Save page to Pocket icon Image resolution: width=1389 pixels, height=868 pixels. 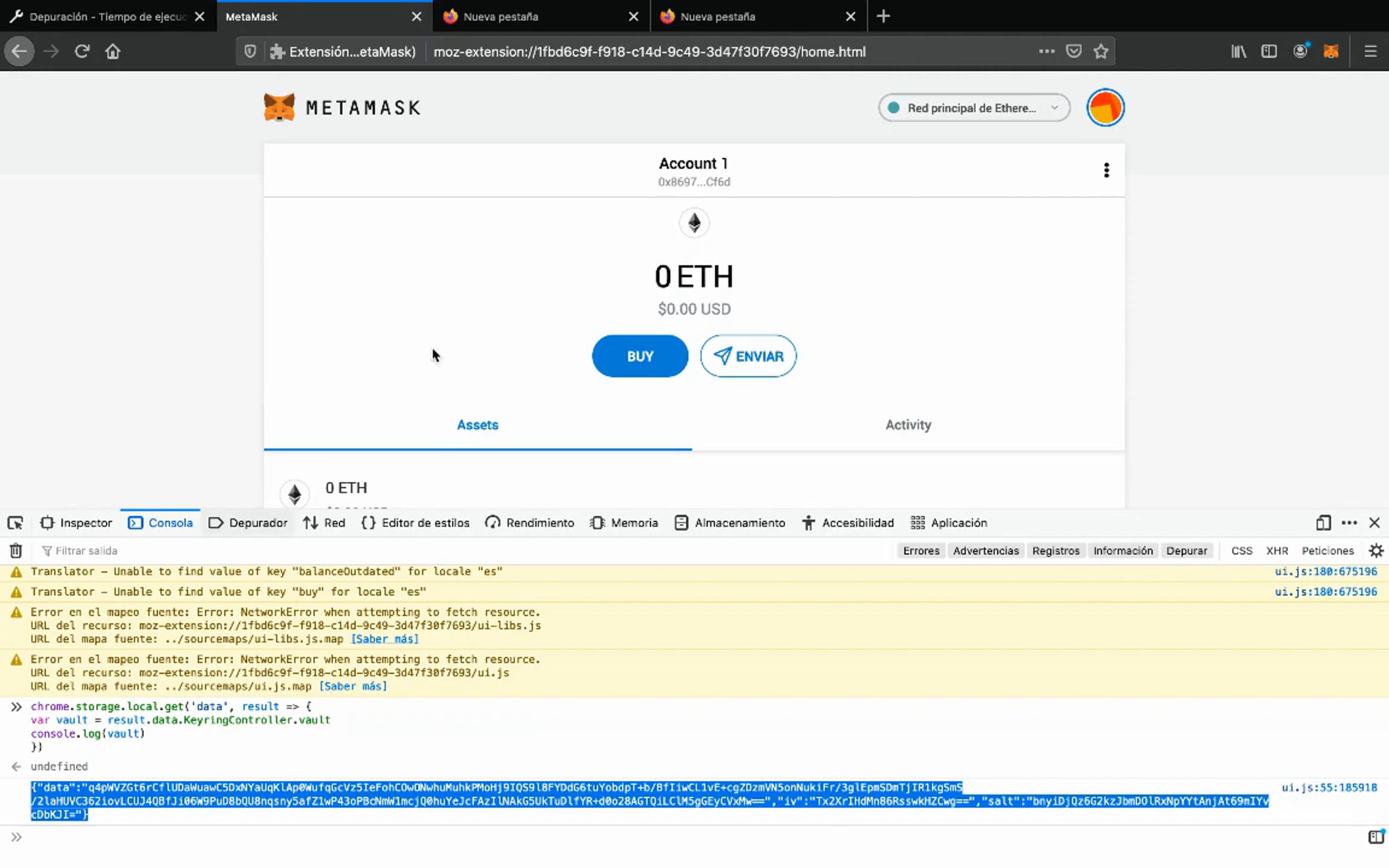point(1074,52)
